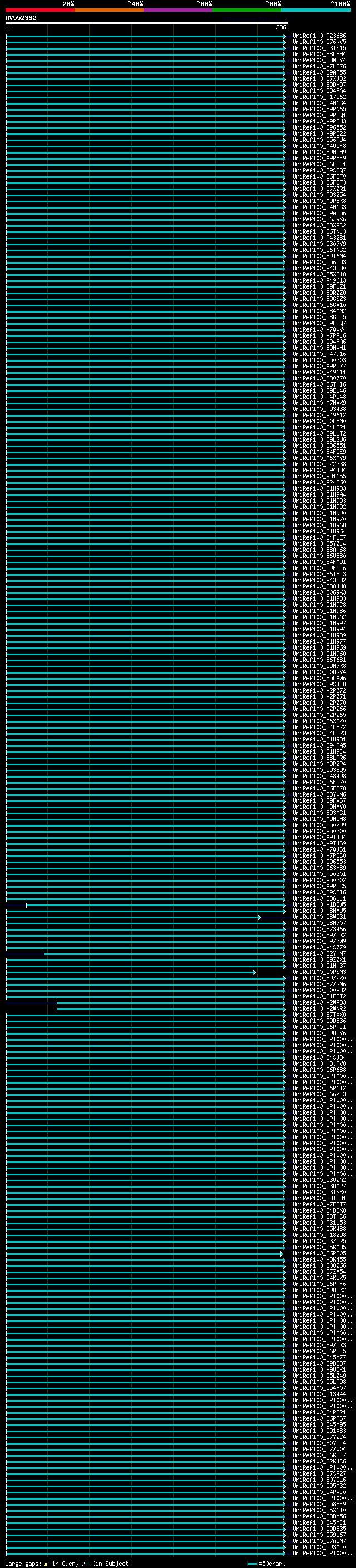
Task: Open hit UniRef100_Q8W531
Action: pyautogui.click(x=319, y=917)
